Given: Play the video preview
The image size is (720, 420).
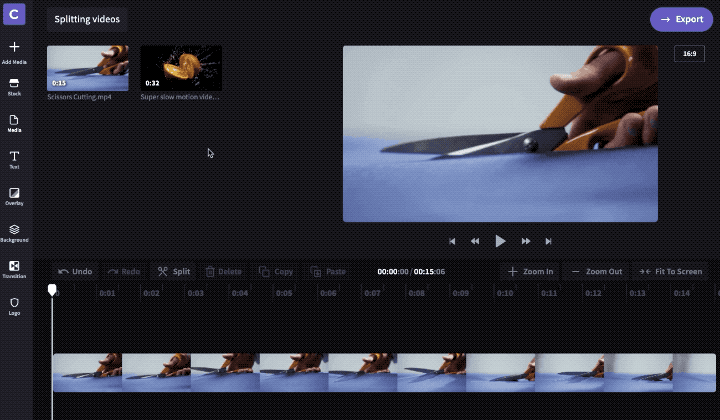Looking at the screenshot, I should [x=501, y=241].
